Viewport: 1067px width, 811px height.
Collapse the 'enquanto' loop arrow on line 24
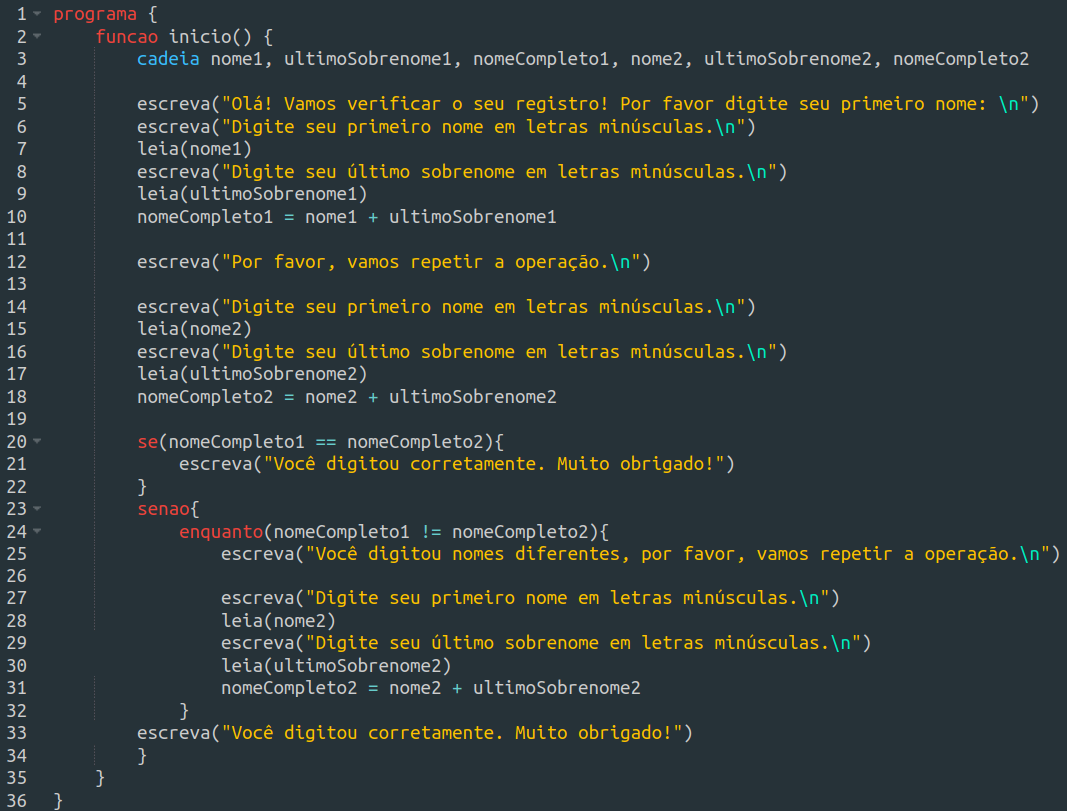[37, 532]
